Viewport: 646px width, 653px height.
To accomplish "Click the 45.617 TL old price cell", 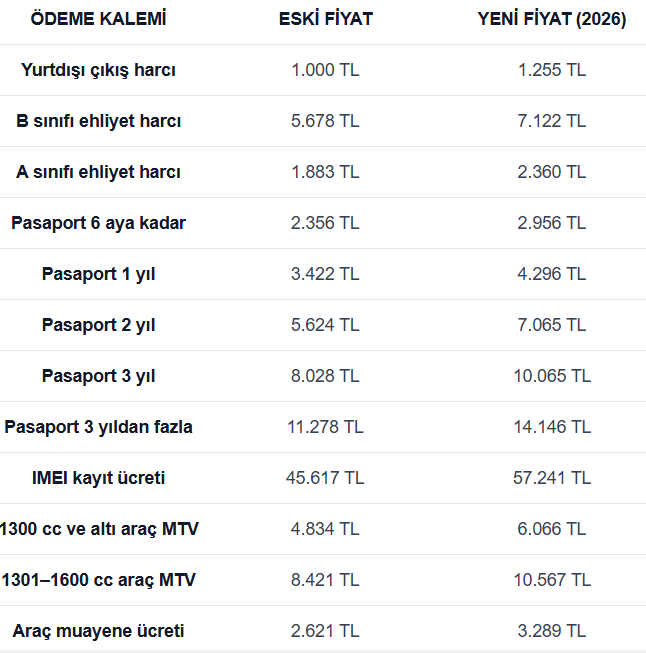I will click(325, 478).
